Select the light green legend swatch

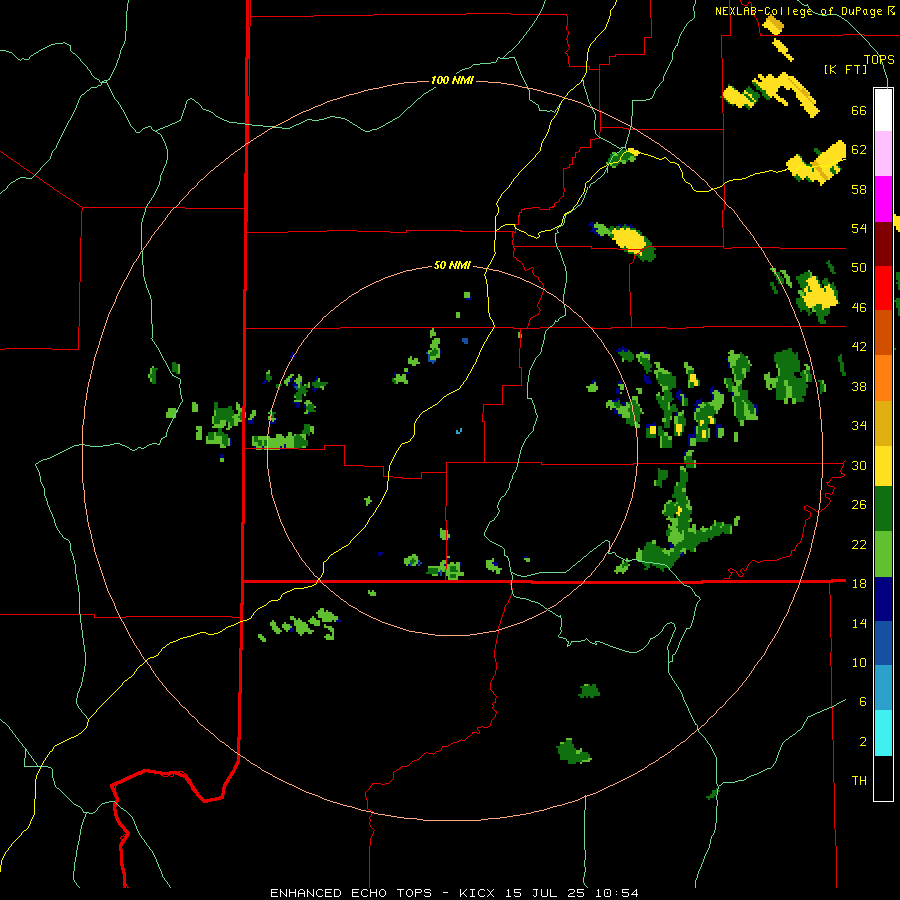click(x=883, y=554)
